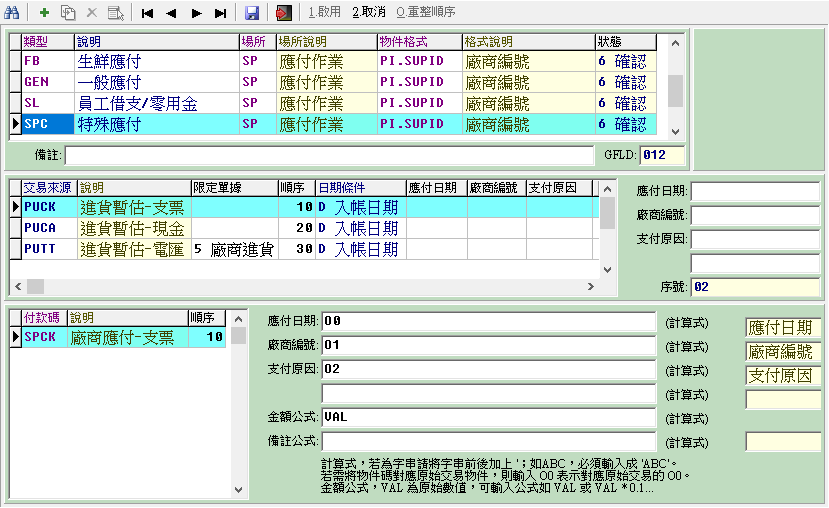Click 應付日期 formula field with 00
The height and width of the screenshot is (508, 829).
click(x=489, y=321)
